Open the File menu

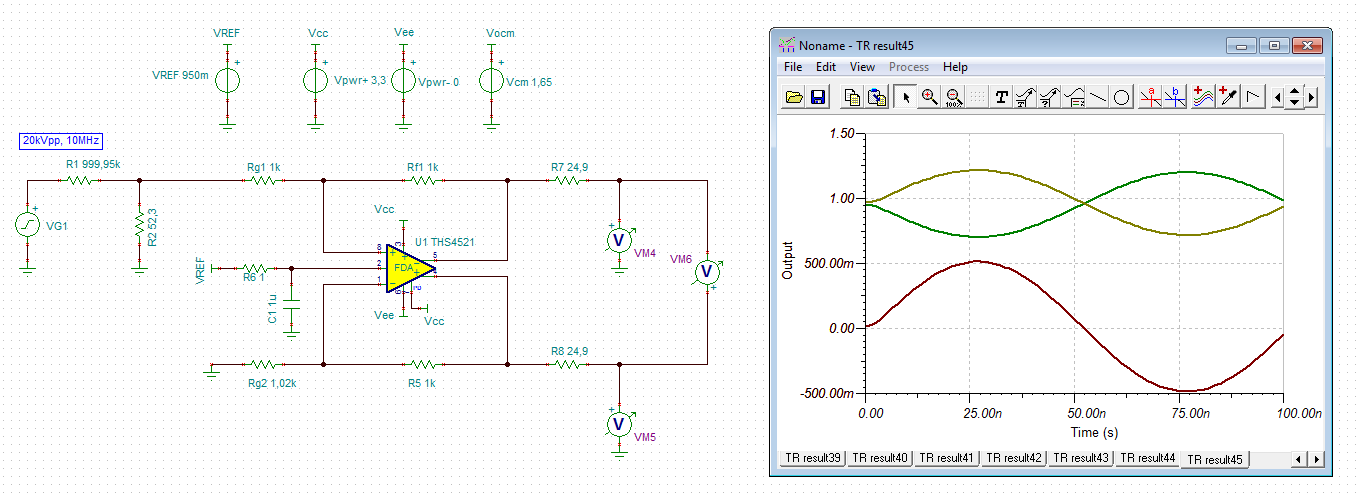click(x=793, y=67)
